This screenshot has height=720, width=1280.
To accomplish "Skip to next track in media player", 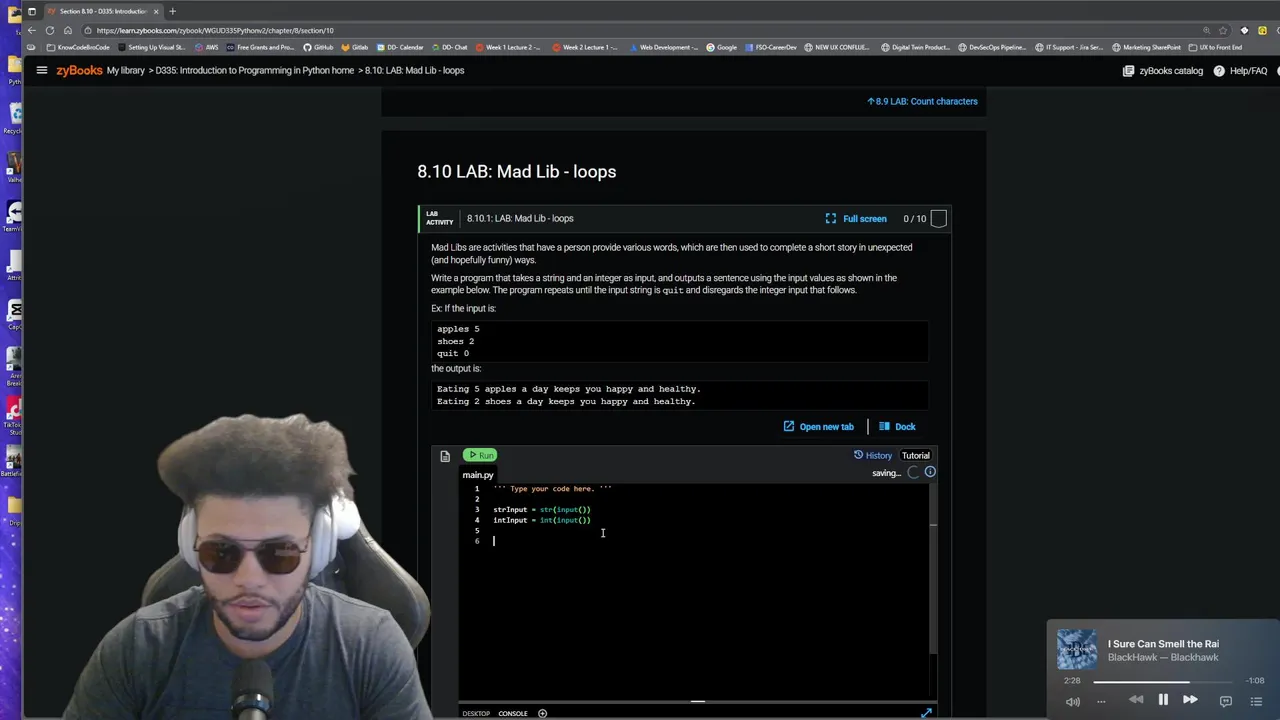I will pos(1190,700).
